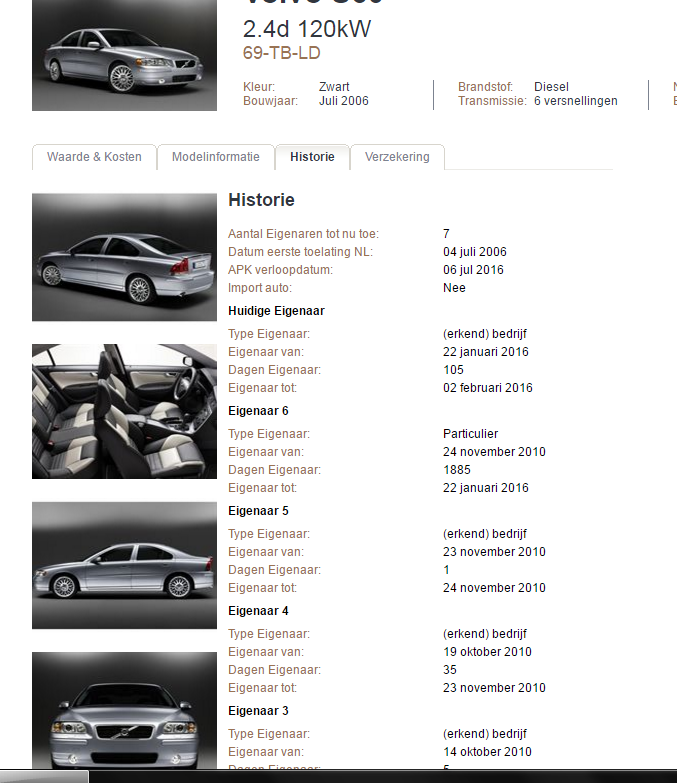
Task: Click the Eigenaar 5 heading
Action: (258, 511)
